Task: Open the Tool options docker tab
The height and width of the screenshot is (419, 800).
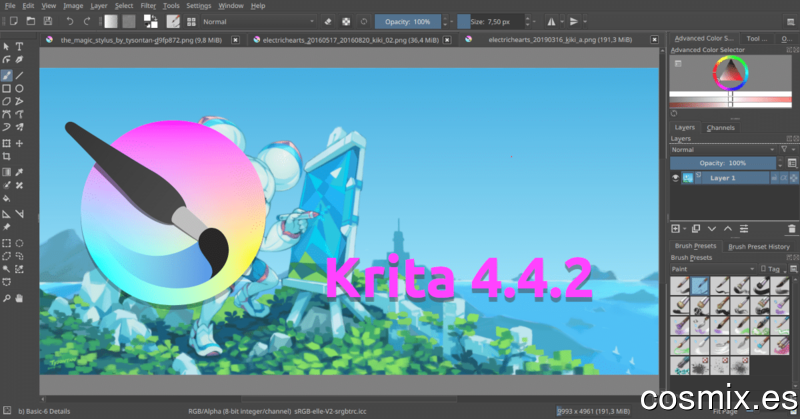Action: coord(756,38)
